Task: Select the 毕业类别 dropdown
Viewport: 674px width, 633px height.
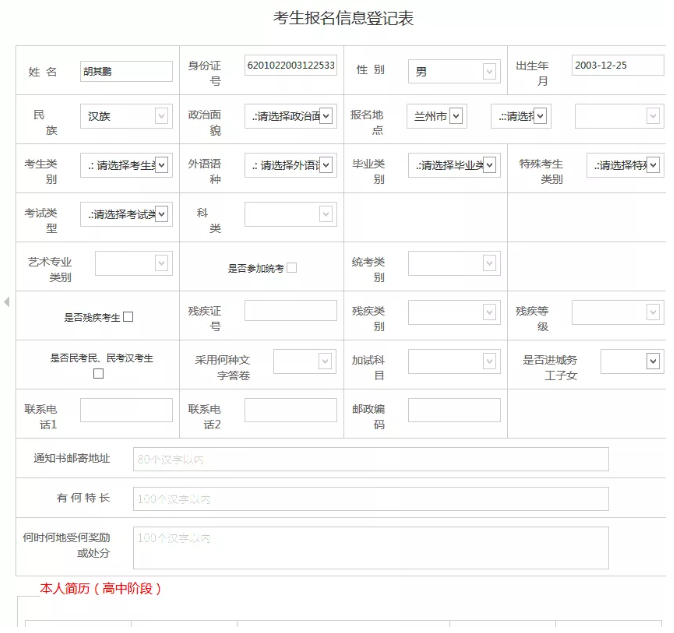Action: click(x=453, y=165)
